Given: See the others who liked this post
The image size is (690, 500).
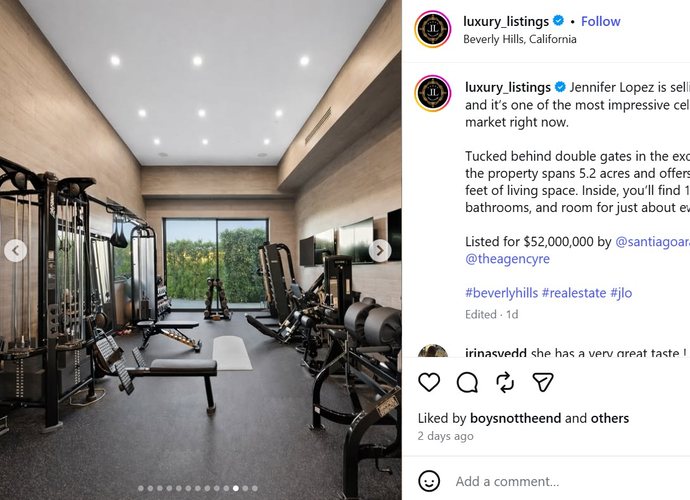Looking at the screenshot, I should (x=609, y=418).
